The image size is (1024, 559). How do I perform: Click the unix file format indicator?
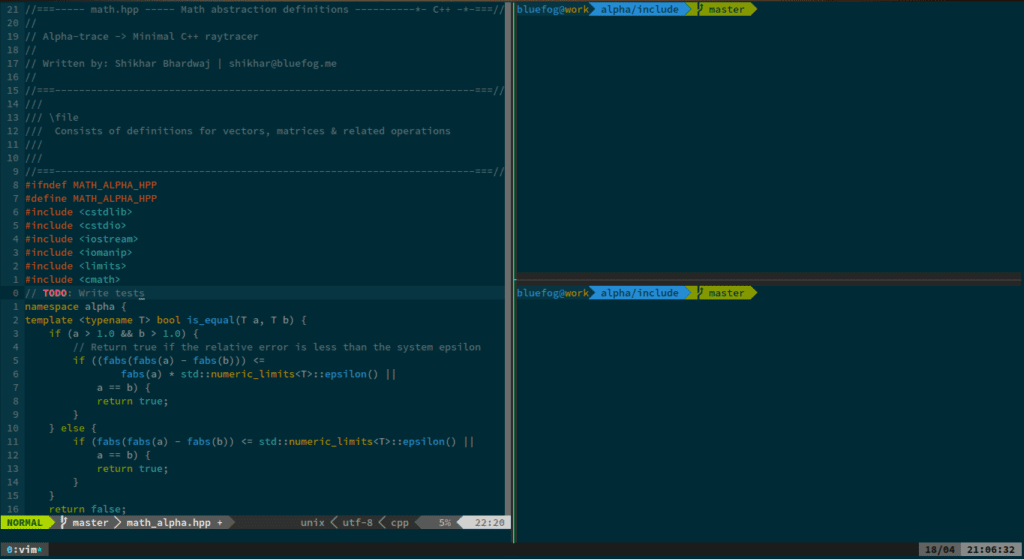(x=312, y=522)
